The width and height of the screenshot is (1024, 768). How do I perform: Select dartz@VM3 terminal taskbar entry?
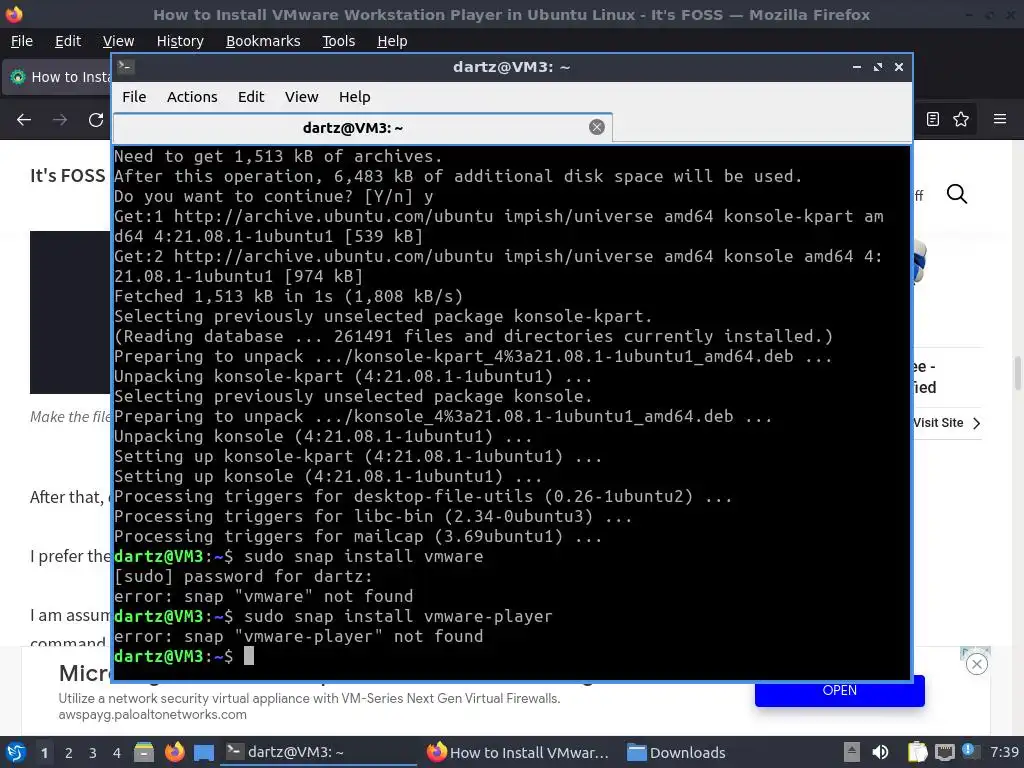tap(319, 752)
